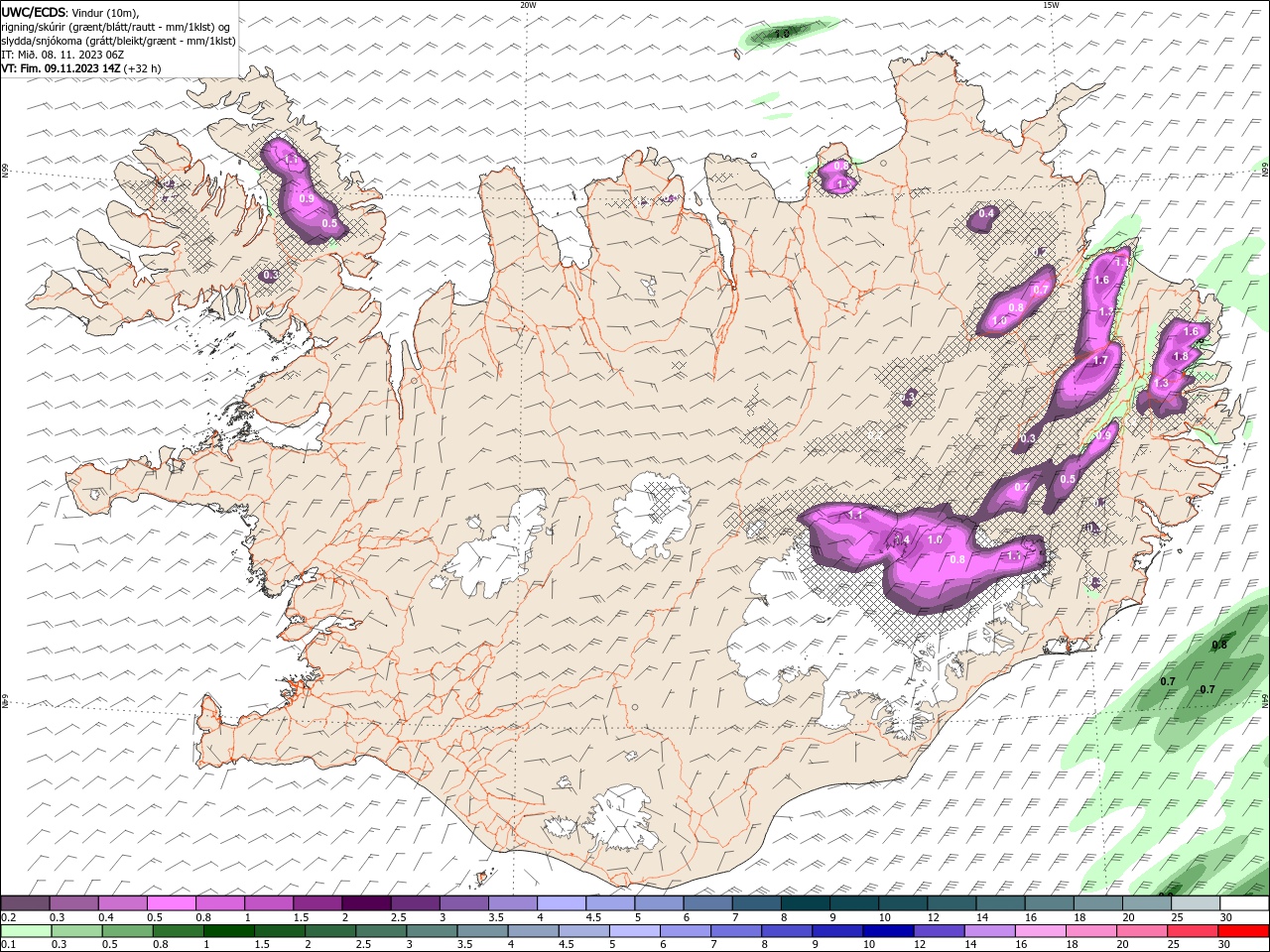Pick the light grey 25–30 swatch in top scale
This screenshot has height=952, width=1270.
(x=1196, y=903)
